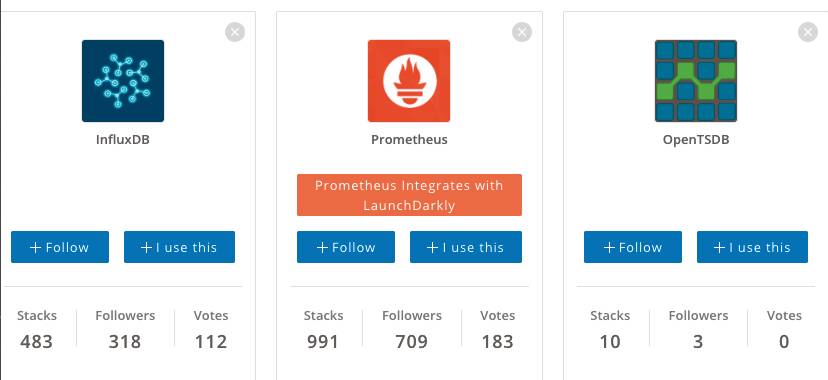Open the Prometheus name link
The width and height of the screenshot is (828, 380).
(409, 140)
